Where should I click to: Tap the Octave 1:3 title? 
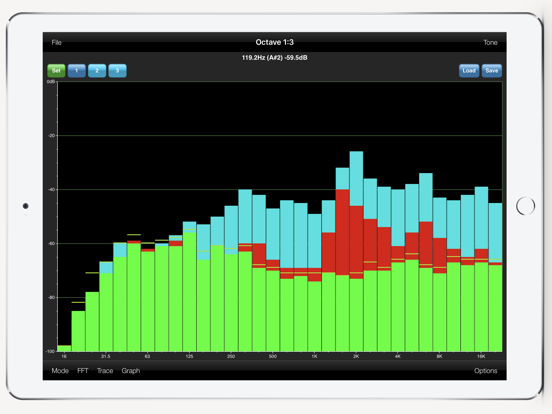[275, 42]
